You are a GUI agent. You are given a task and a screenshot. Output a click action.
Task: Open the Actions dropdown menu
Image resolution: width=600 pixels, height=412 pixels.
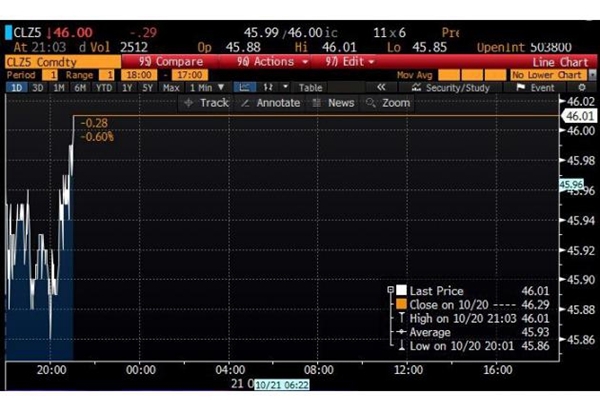tap(272, 62)
